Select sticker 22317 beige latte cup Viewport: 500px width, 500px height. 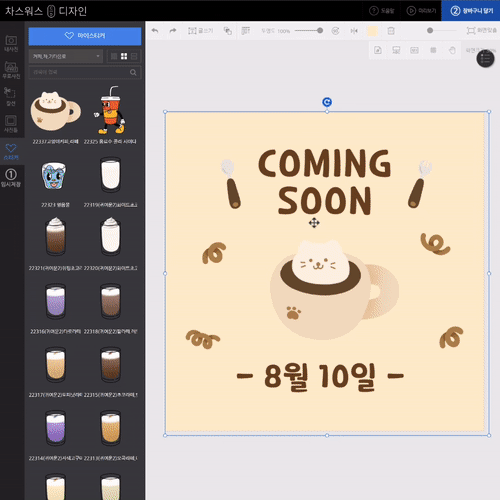coord(56,364)
